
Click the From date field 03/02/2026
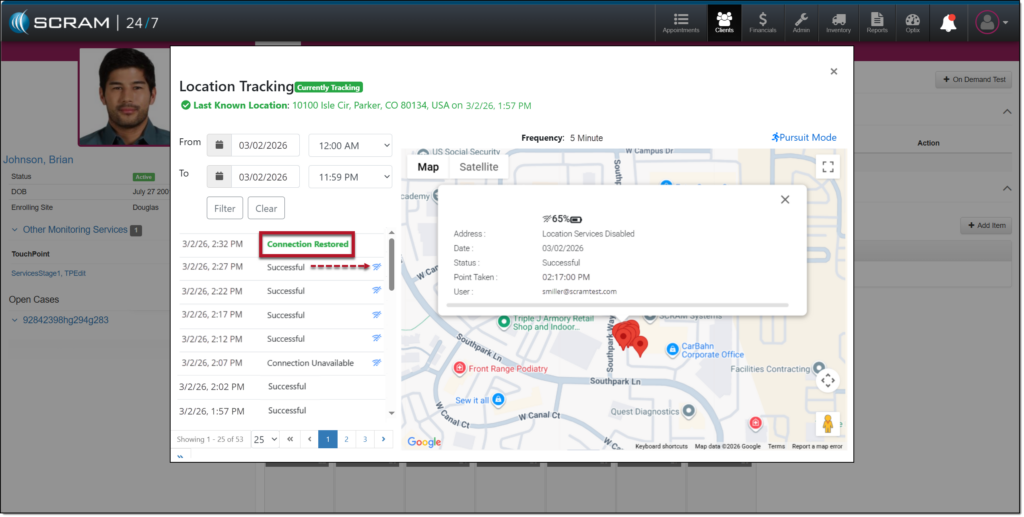click(264, 145)
